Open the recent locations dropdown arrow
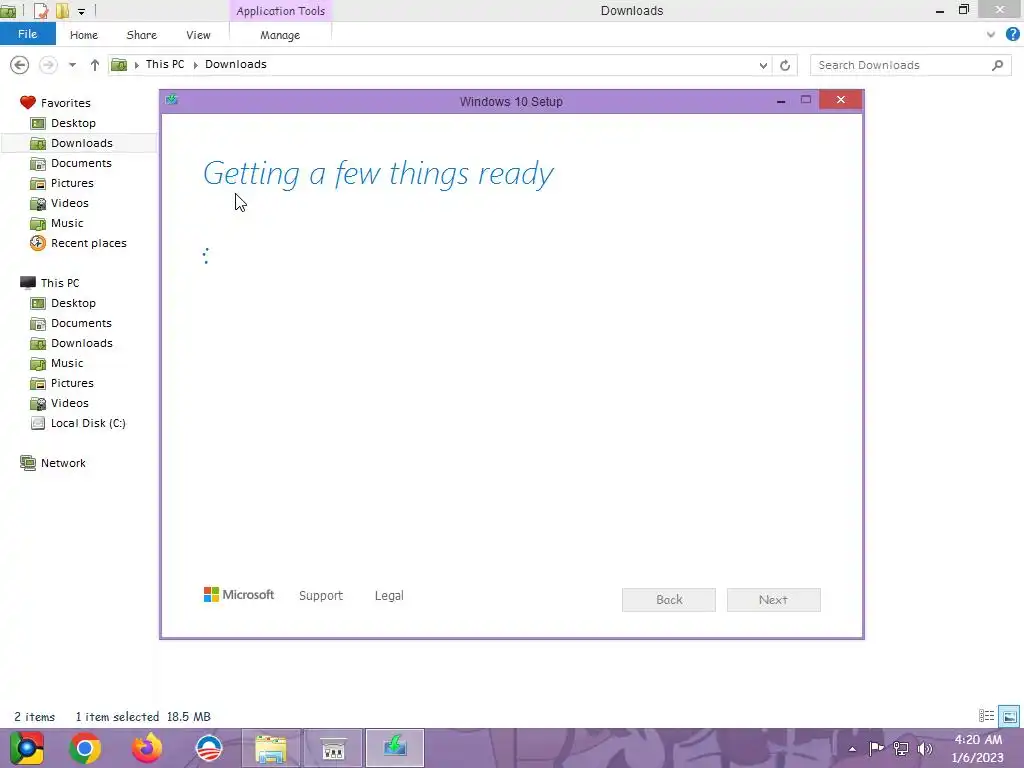The image size is (1024, 768). (72, 65)
